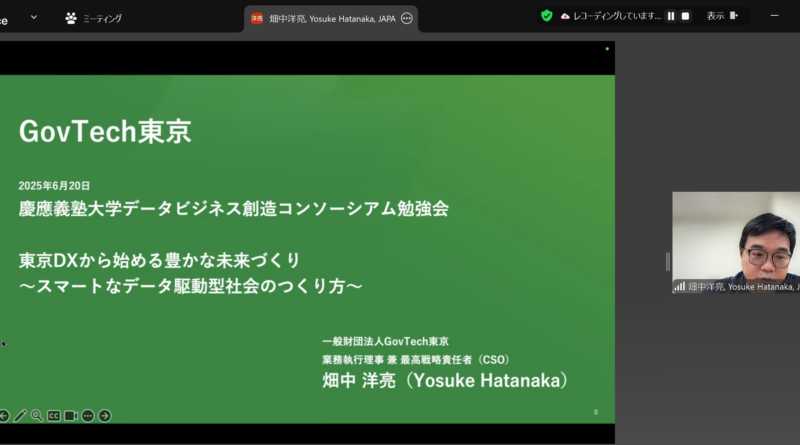Click the レコーディングしています status text
Viewport: 800px width, 445px height.
pos(616,16)
